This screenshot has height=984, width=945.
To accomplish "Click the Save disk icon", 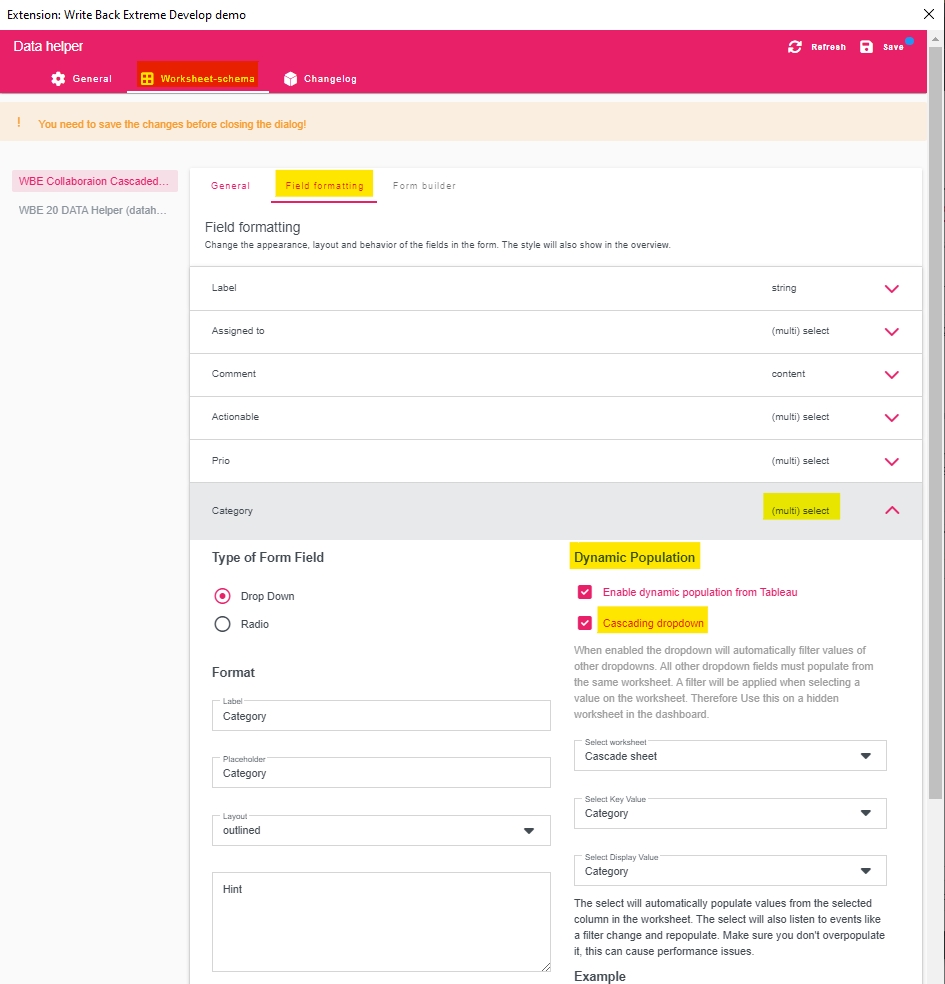I will tap(866, 47).
